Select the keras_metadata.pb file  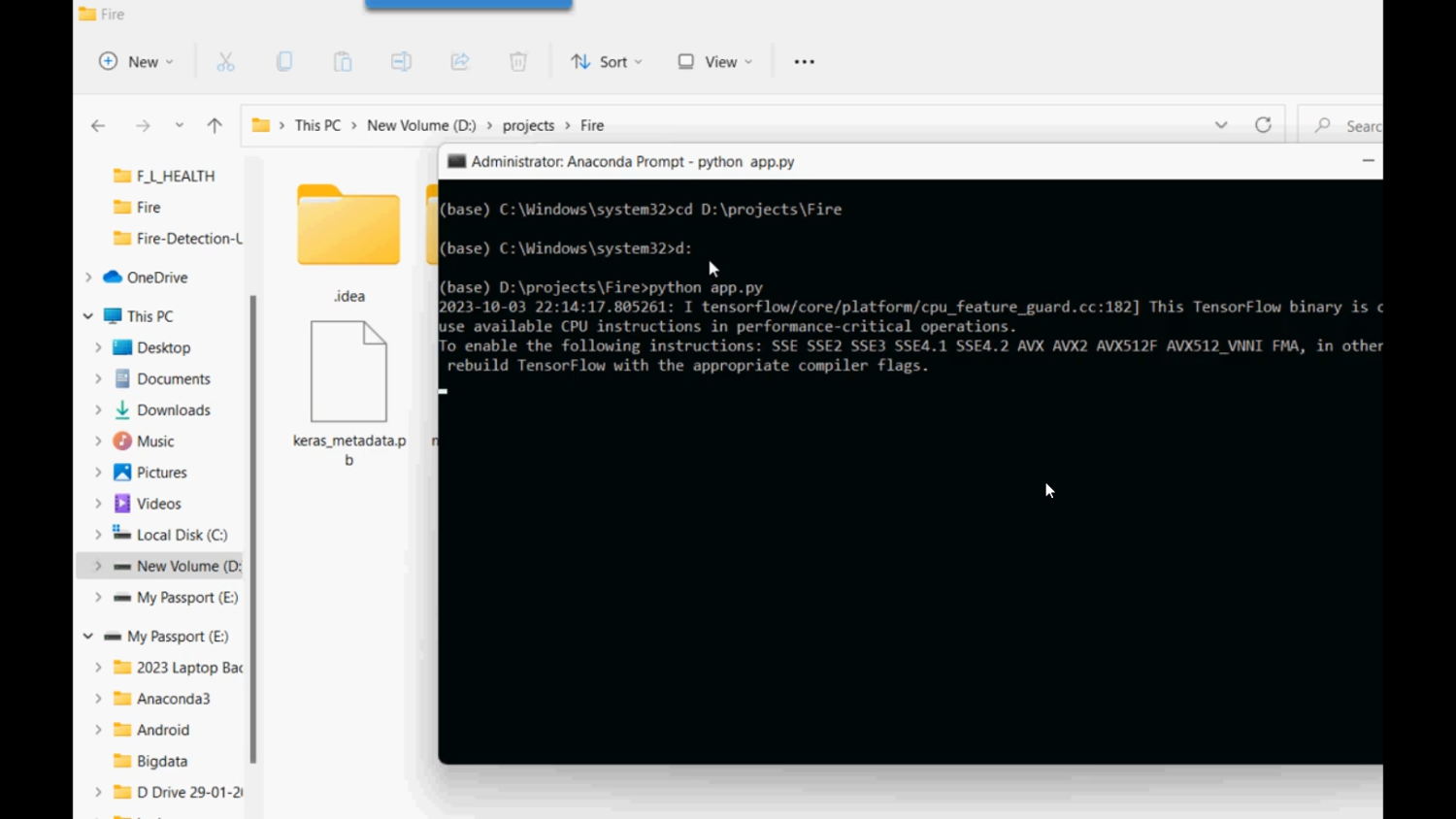tap(348, 388)
